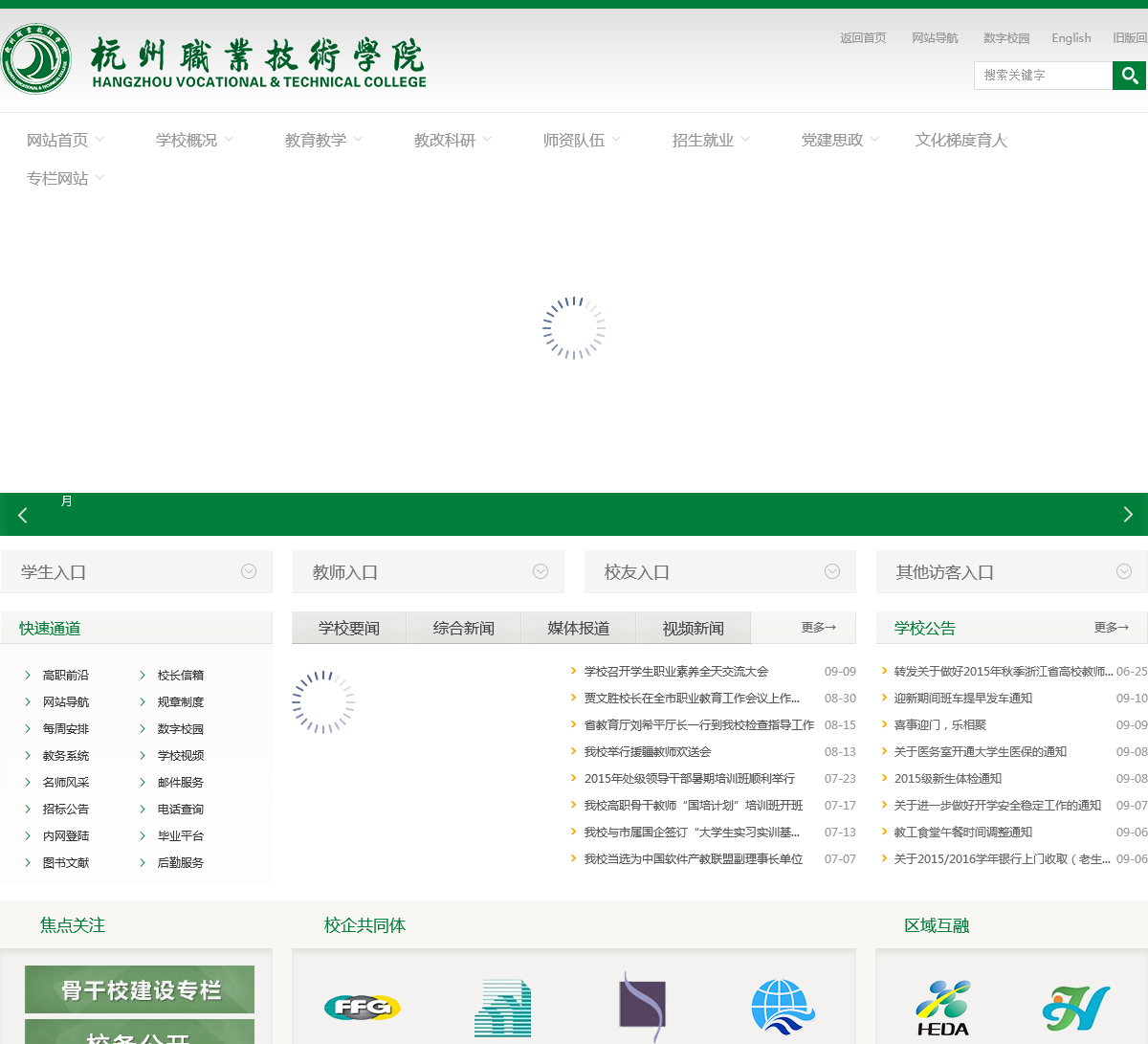The height and width of the screenshot is (1044, 1148).
Task: Advance banner with right arrow
Action: click(1127, 515)
